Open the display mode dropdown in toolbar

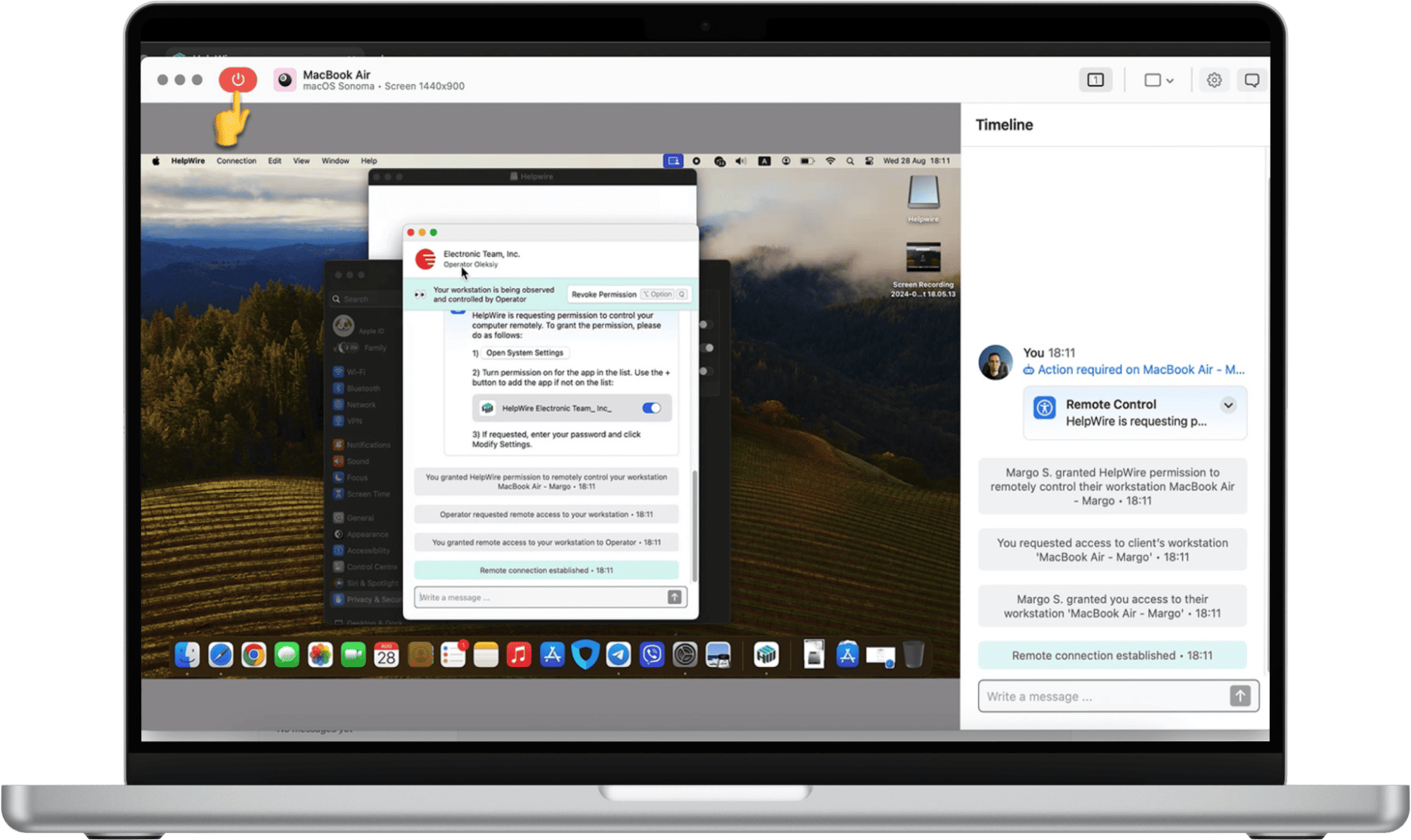pos(1158,80)
